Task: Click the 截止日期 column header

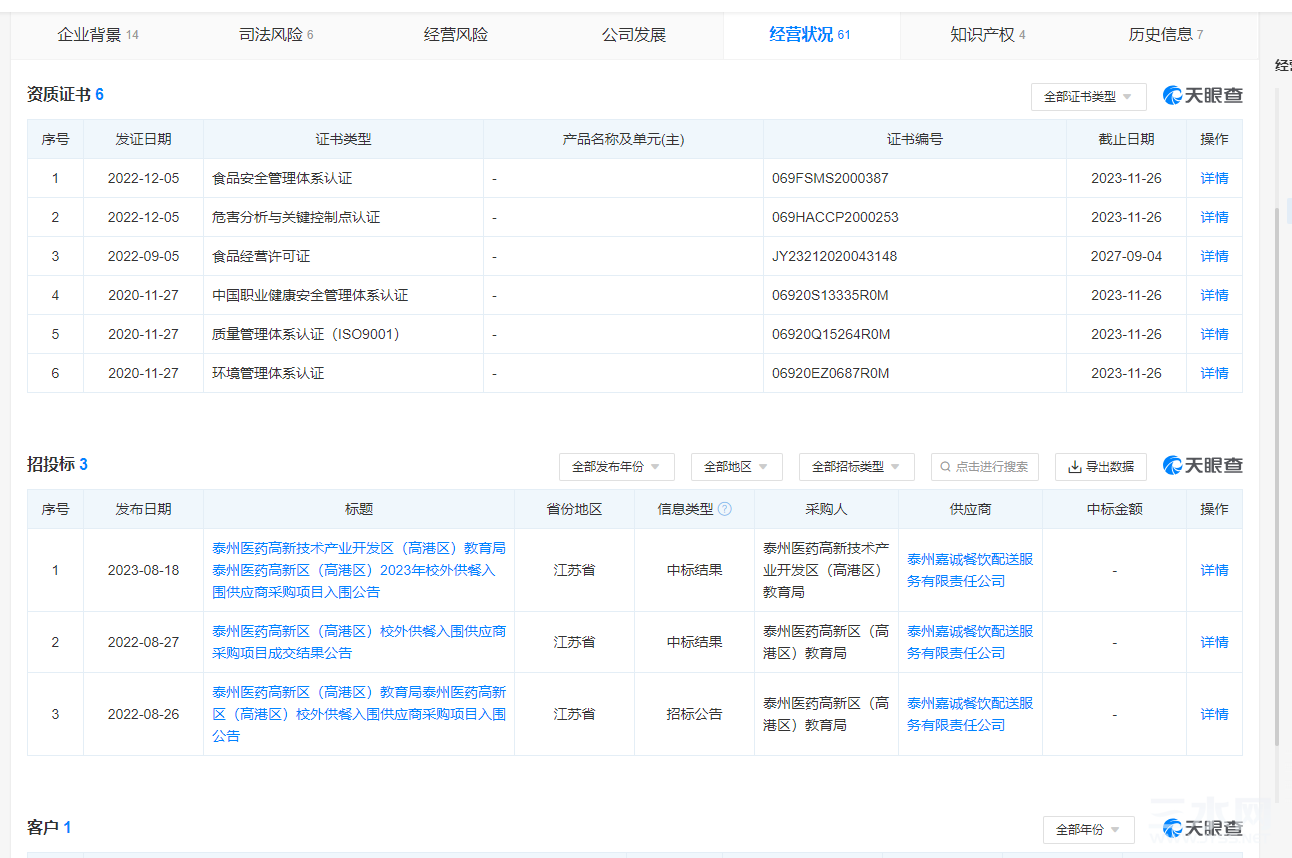Action: point(1126,139)
